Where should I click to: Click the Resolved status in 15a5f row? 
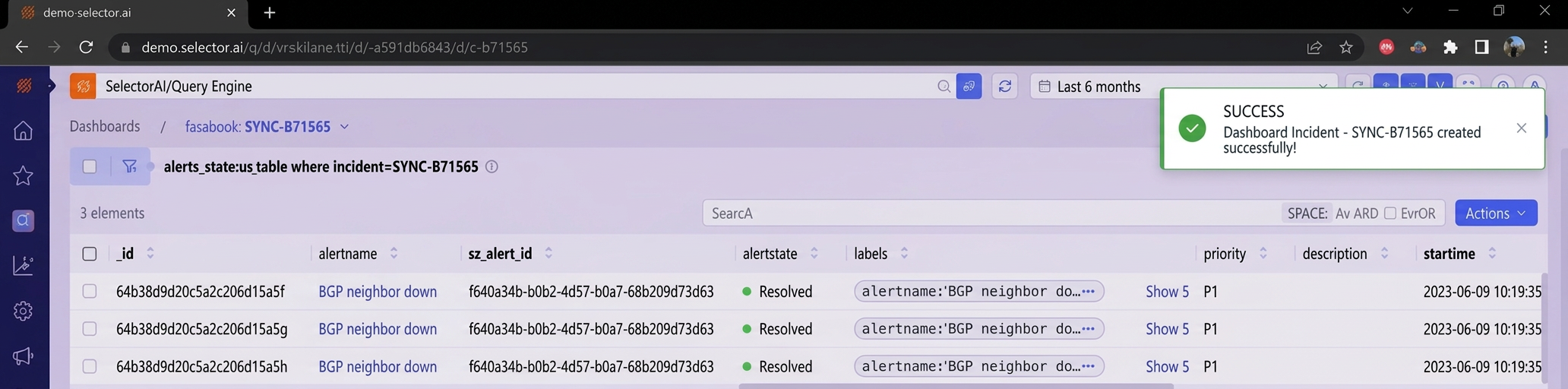(777, 292)
